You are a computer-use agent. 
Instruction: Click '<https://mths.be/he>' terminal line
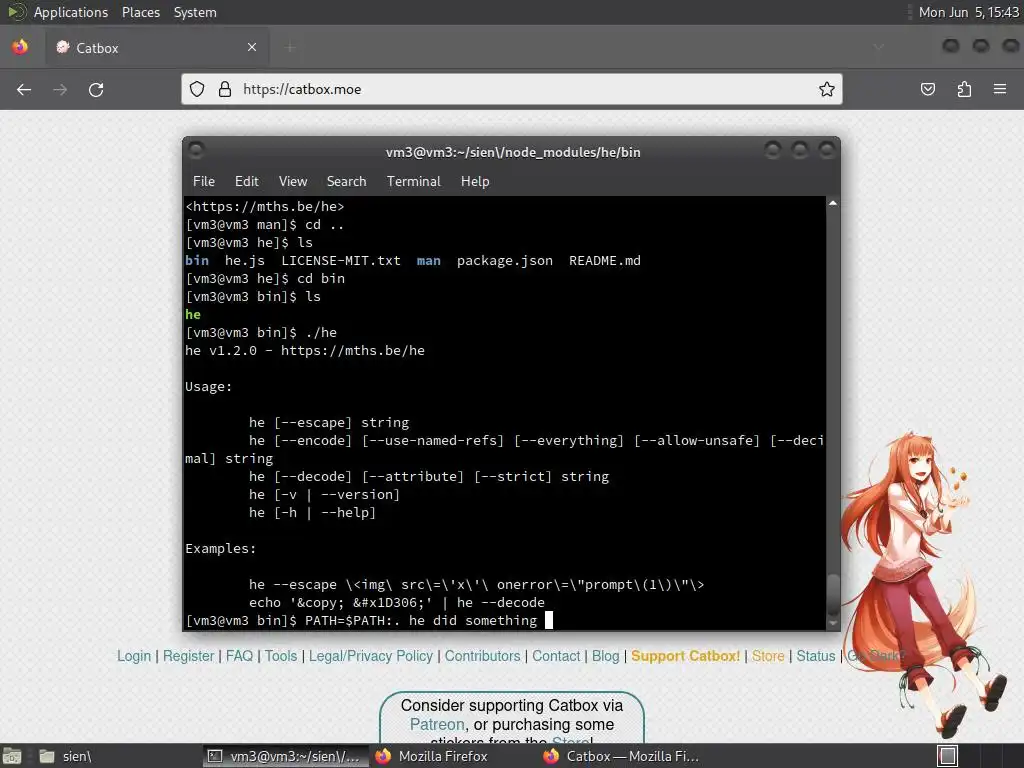tap(264, 206)
